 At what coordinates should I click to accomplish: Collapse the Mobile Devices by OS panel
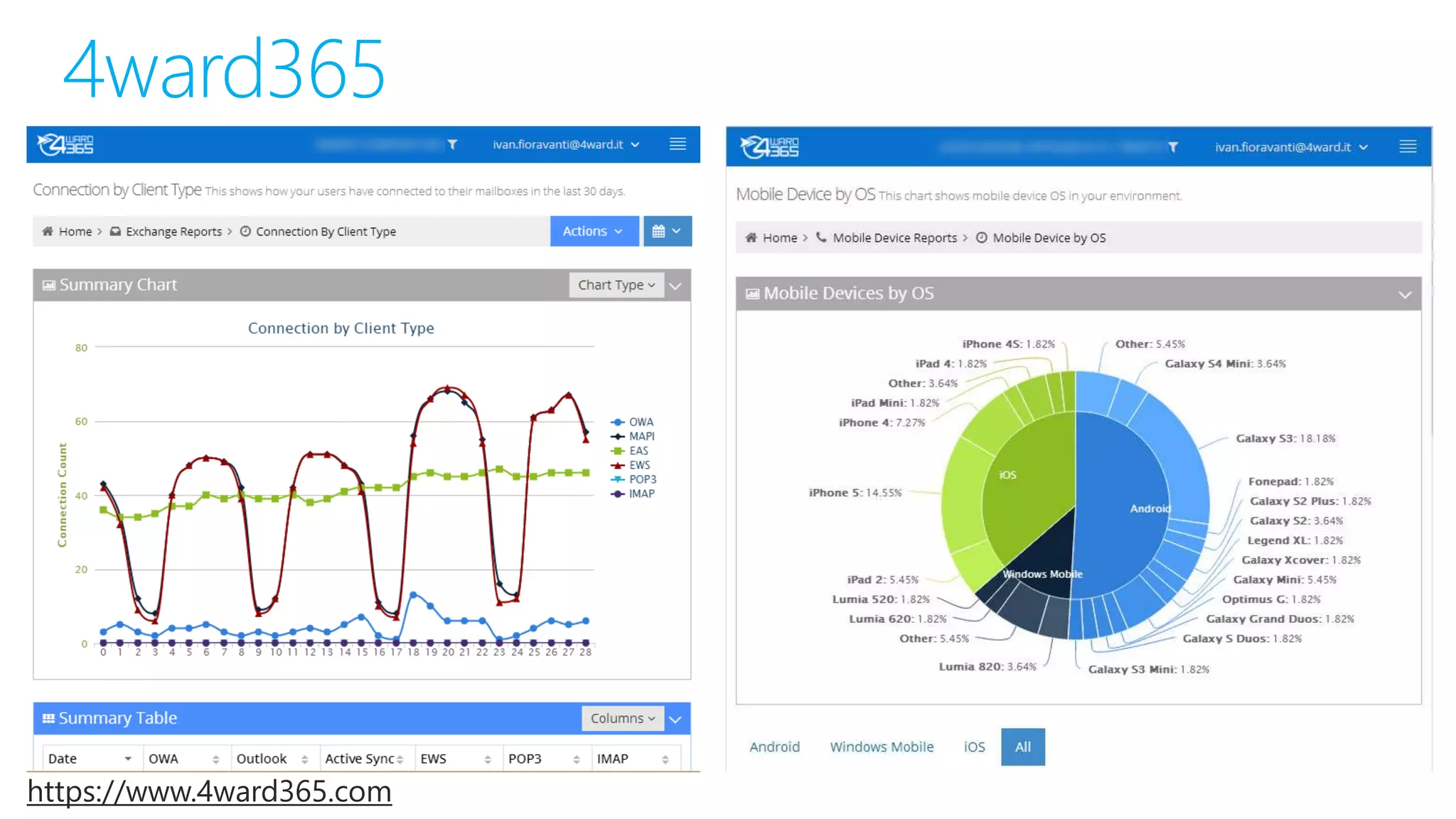[1405, 294]
